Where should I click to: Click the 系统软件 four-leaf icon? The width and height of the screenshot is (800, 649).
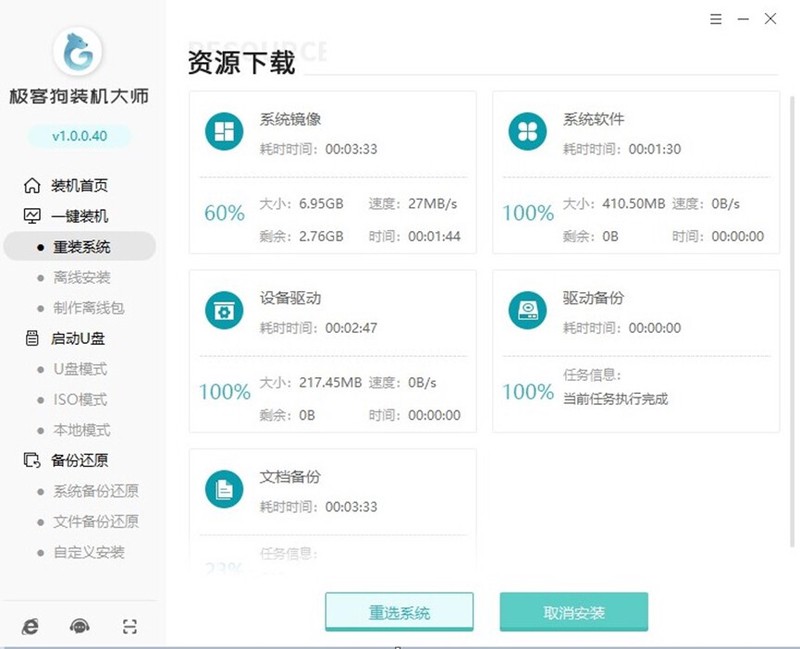pyautogui.click(x=528, y=131)
